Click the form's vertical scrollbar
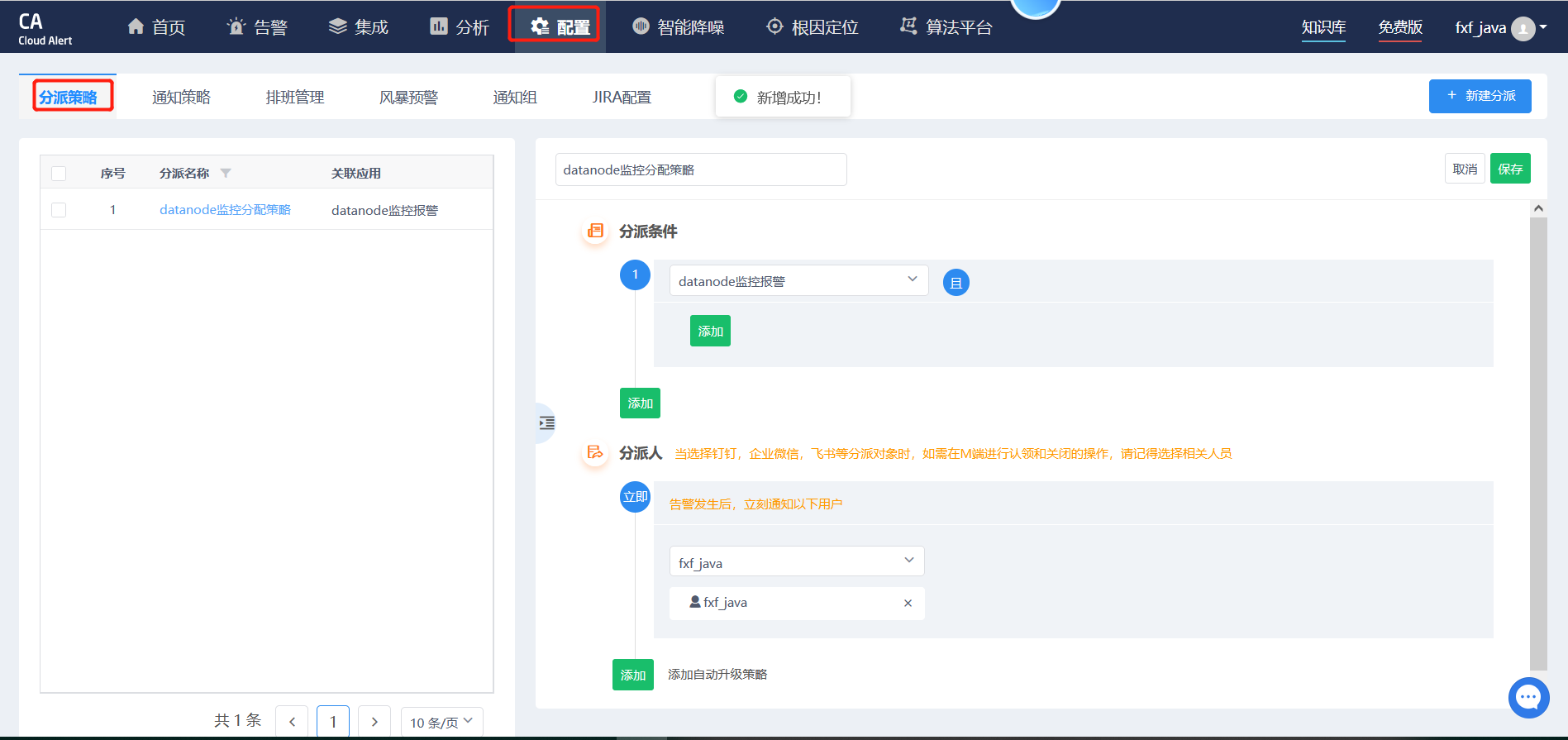The height and width of the screenshot is (740, 1568). [x=1538, y=443]
